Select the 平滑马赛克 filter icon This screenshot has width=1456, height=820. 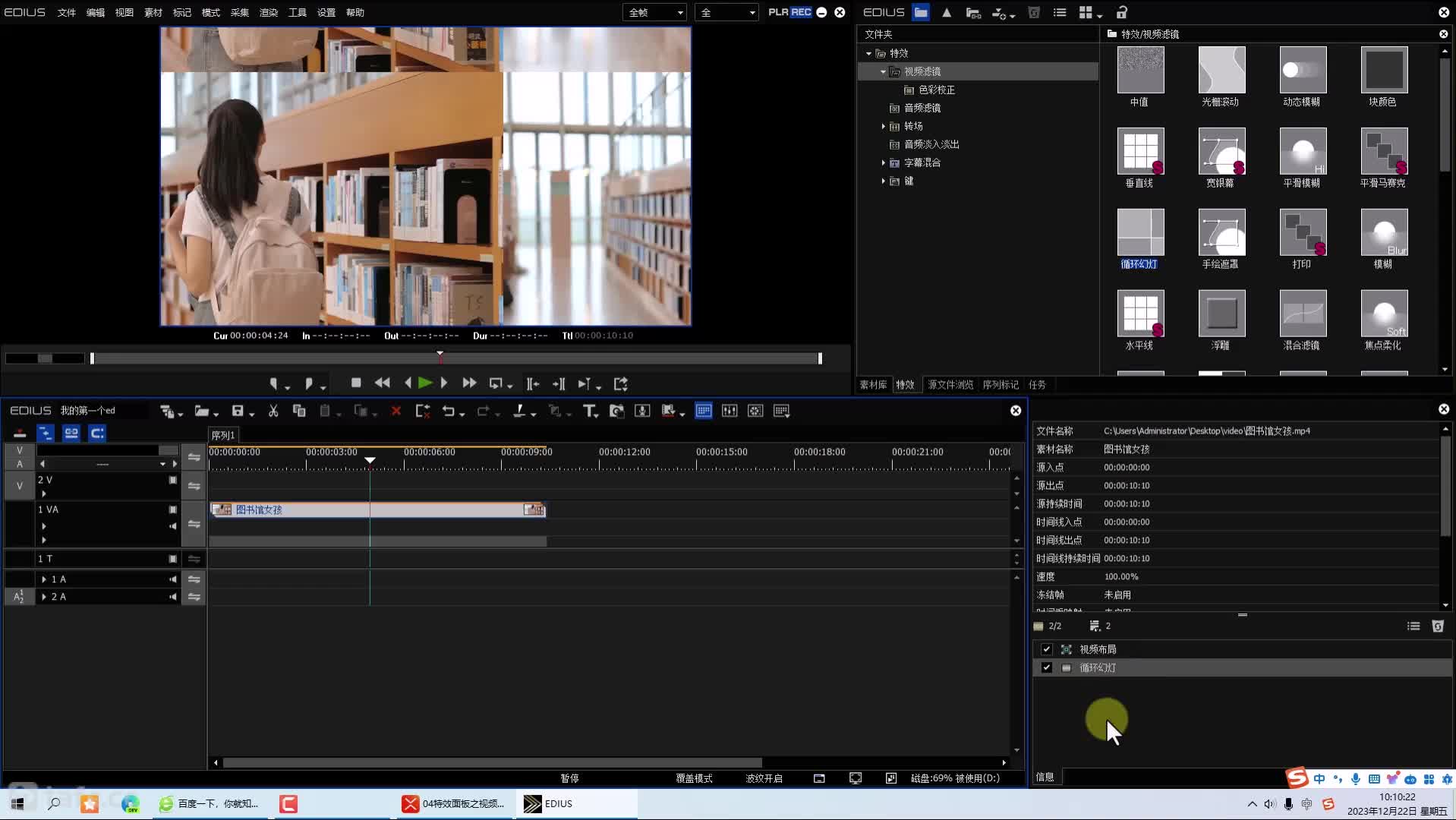click(x=1384, y=151)
